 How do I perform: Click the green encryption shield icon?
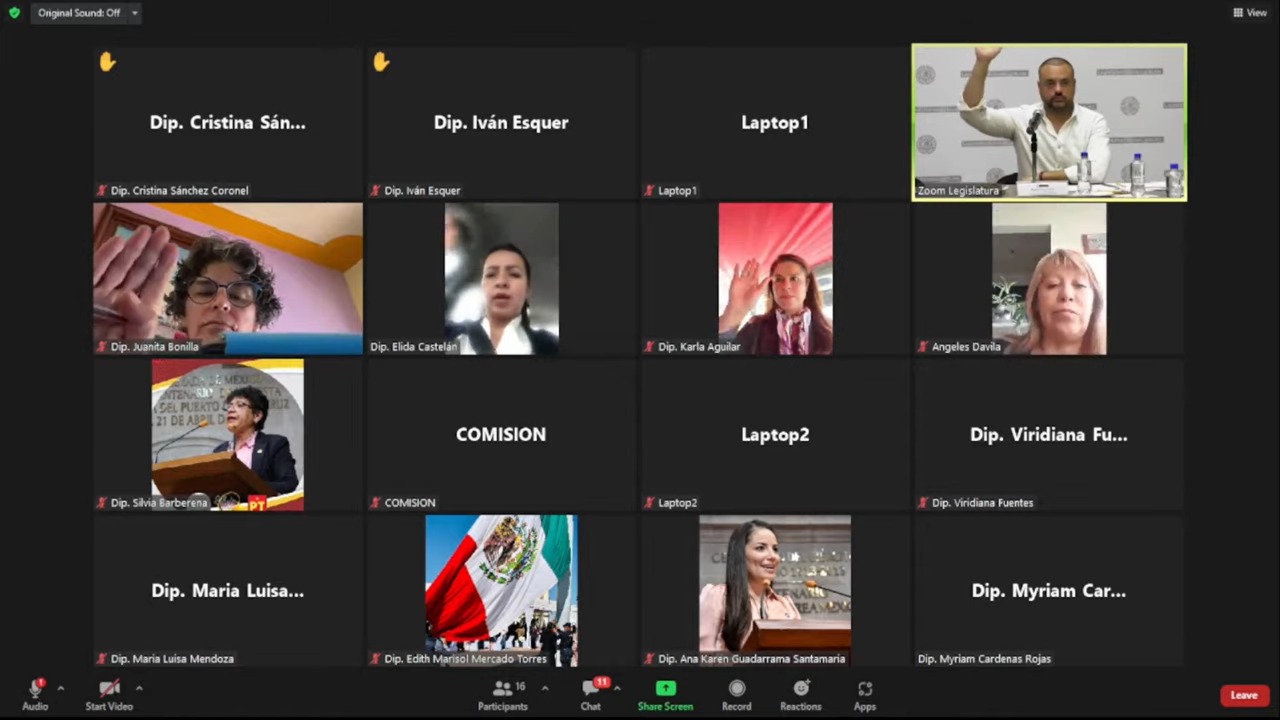click(14, 13)
